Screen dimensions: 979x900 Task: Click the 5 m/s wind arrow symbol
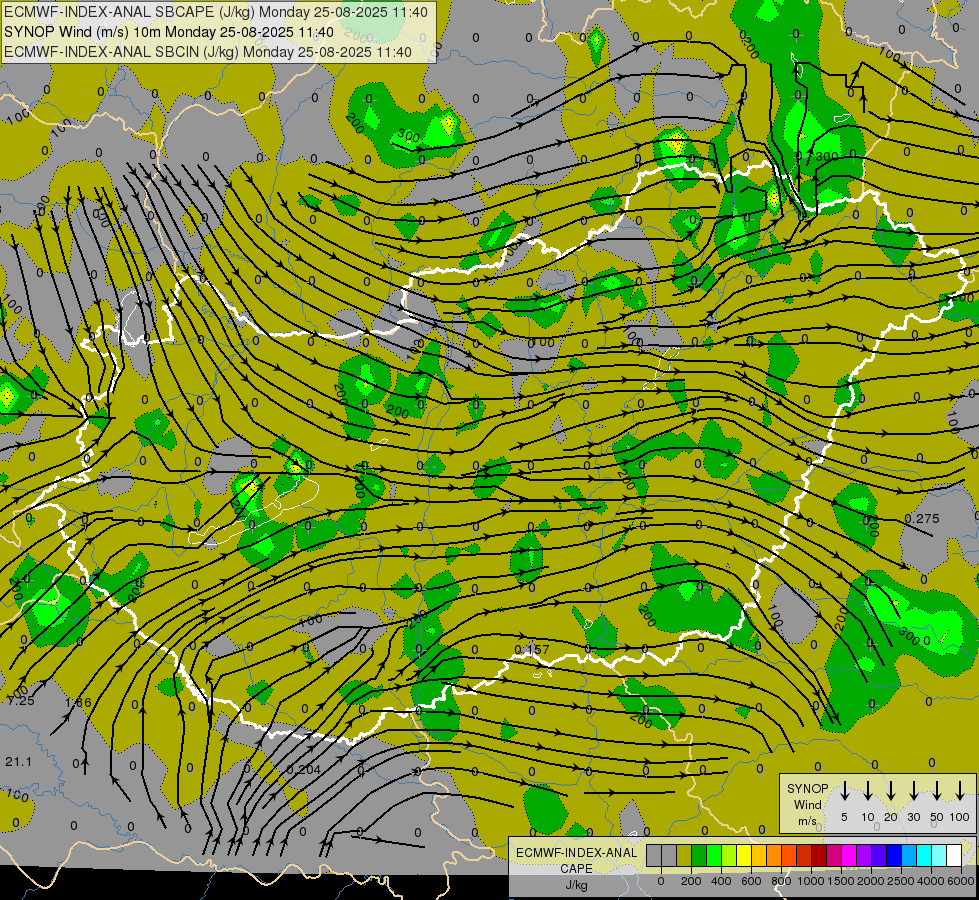[x=844, y=791]
